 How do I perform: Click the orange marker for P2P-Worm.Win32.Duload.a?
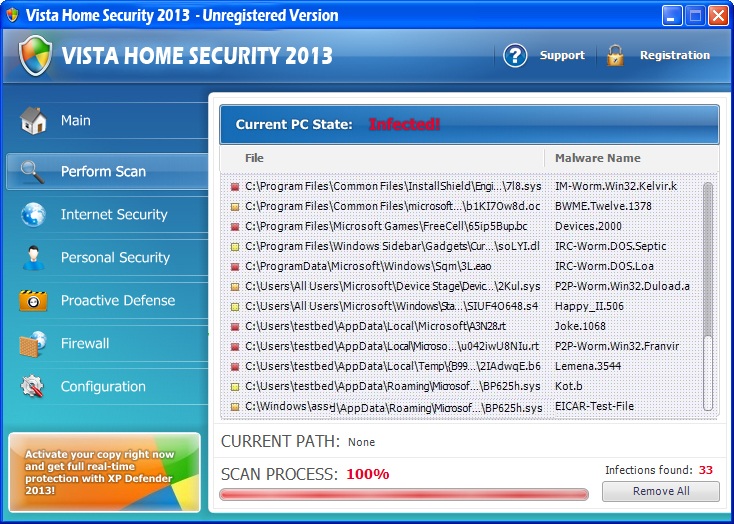coord(235,287)
